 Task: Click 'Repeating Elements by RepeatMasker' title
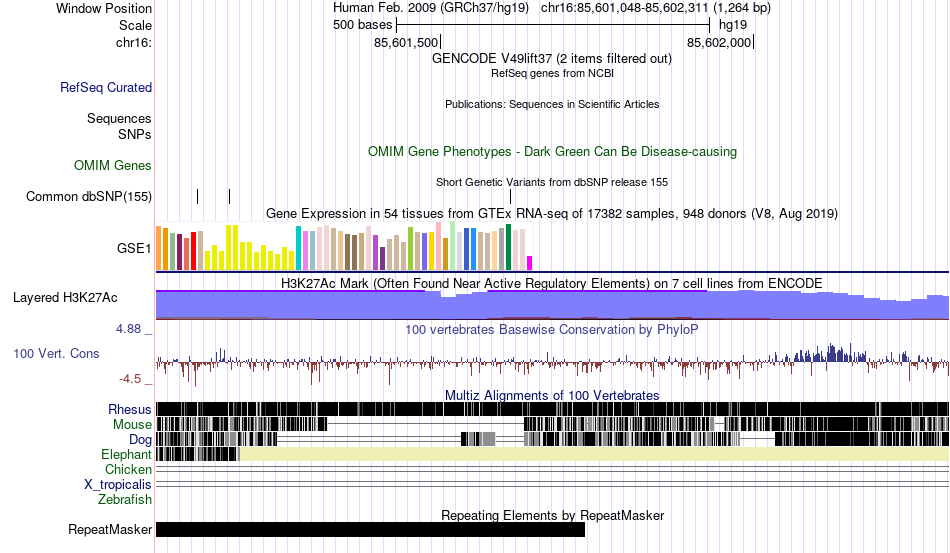pos(552,515)
